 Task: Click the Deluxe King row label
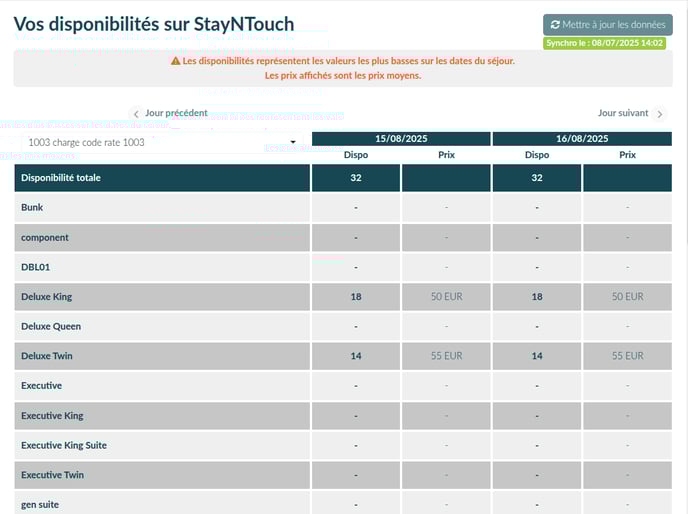[x=47, y=297]
